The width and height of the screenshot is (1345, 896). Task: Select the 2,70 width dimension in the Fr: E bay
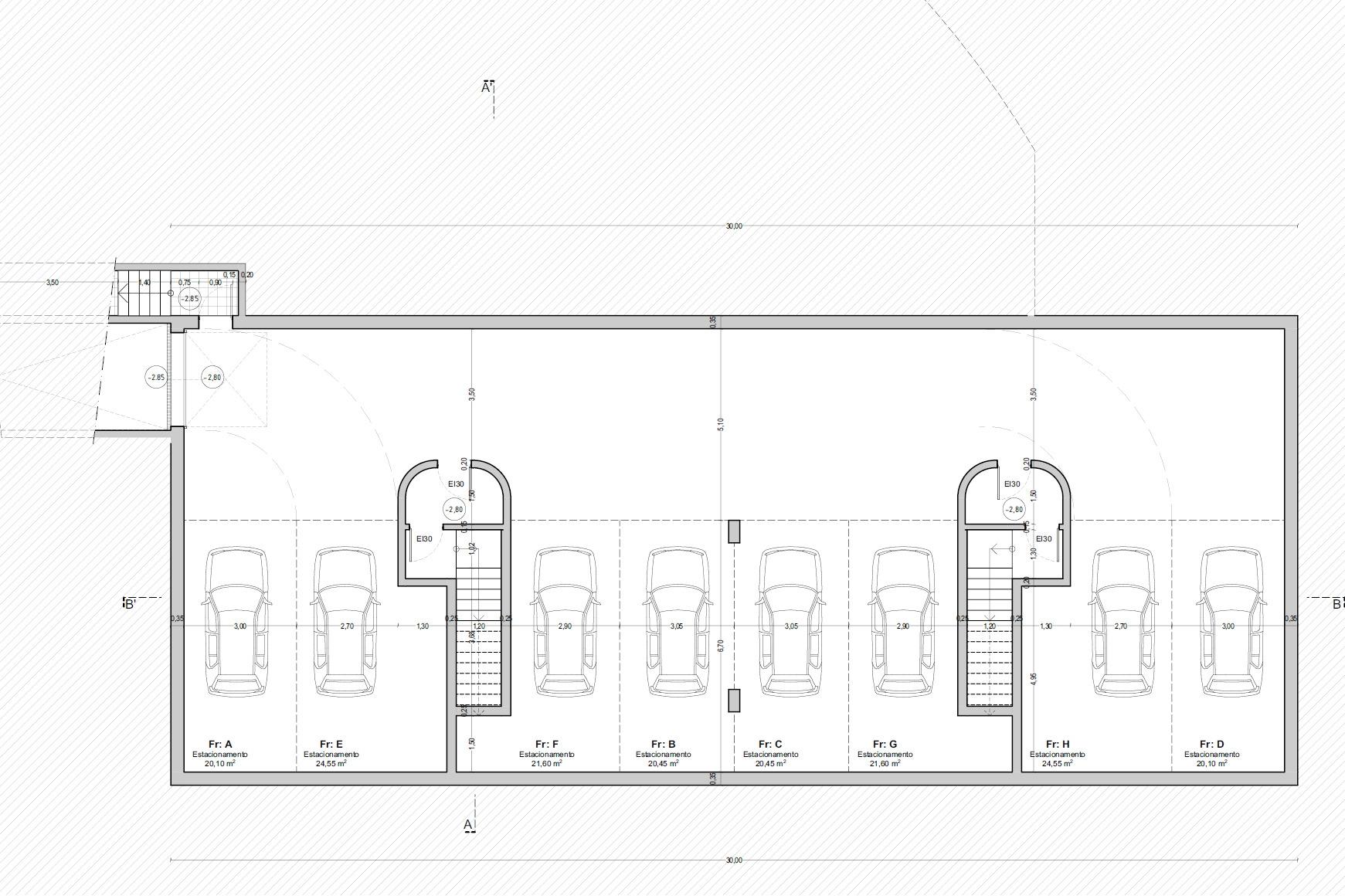(347, 626)
